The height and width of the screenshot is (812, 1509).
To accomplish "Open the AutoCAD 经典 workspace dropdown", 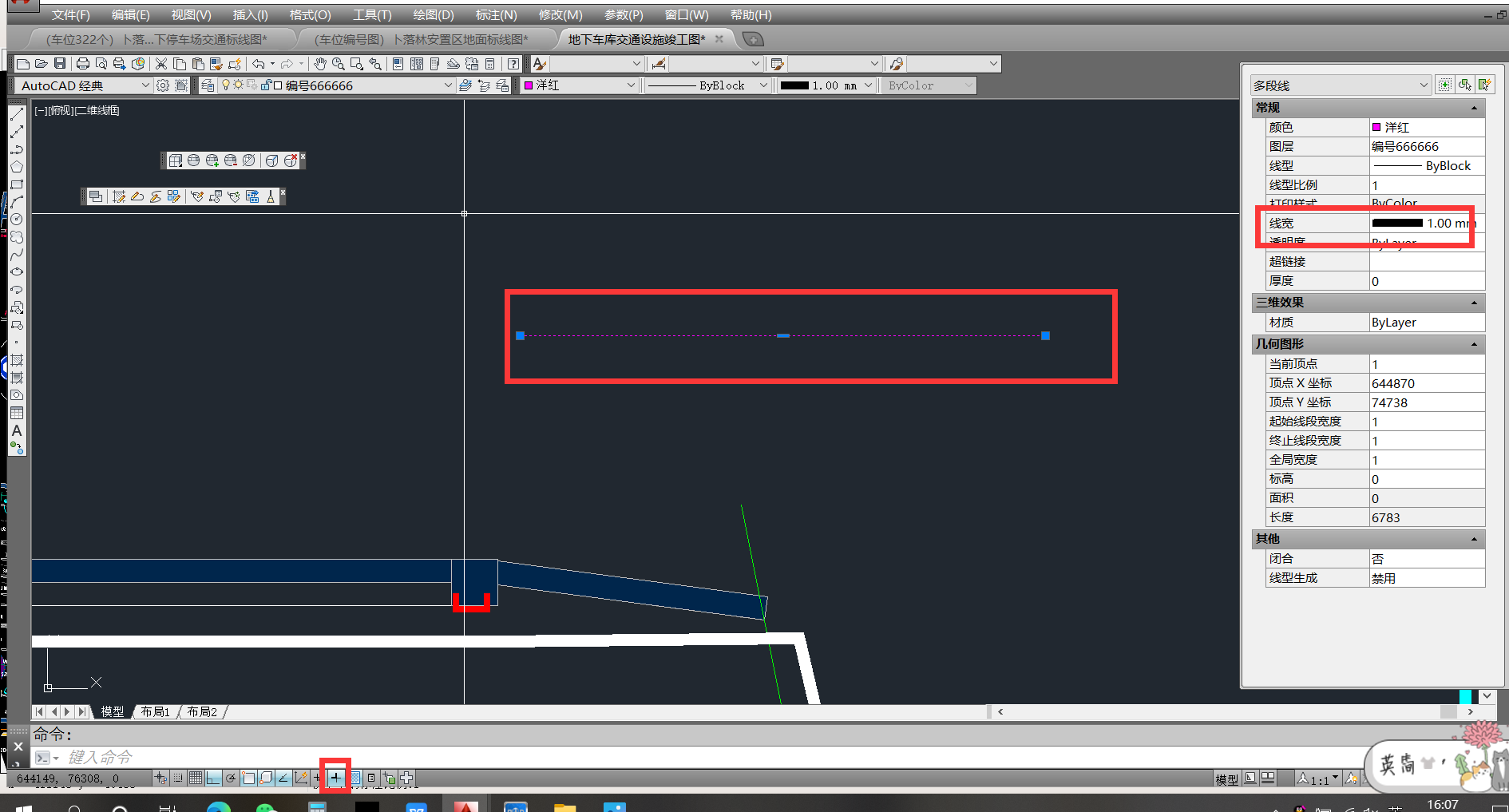I will tap(83, 85).
